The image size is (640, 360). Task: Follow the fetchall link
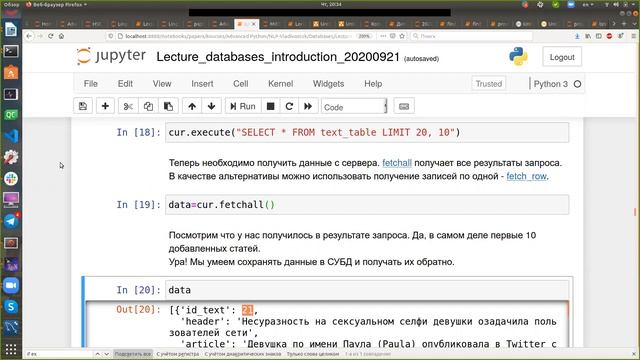click(397, 163)
